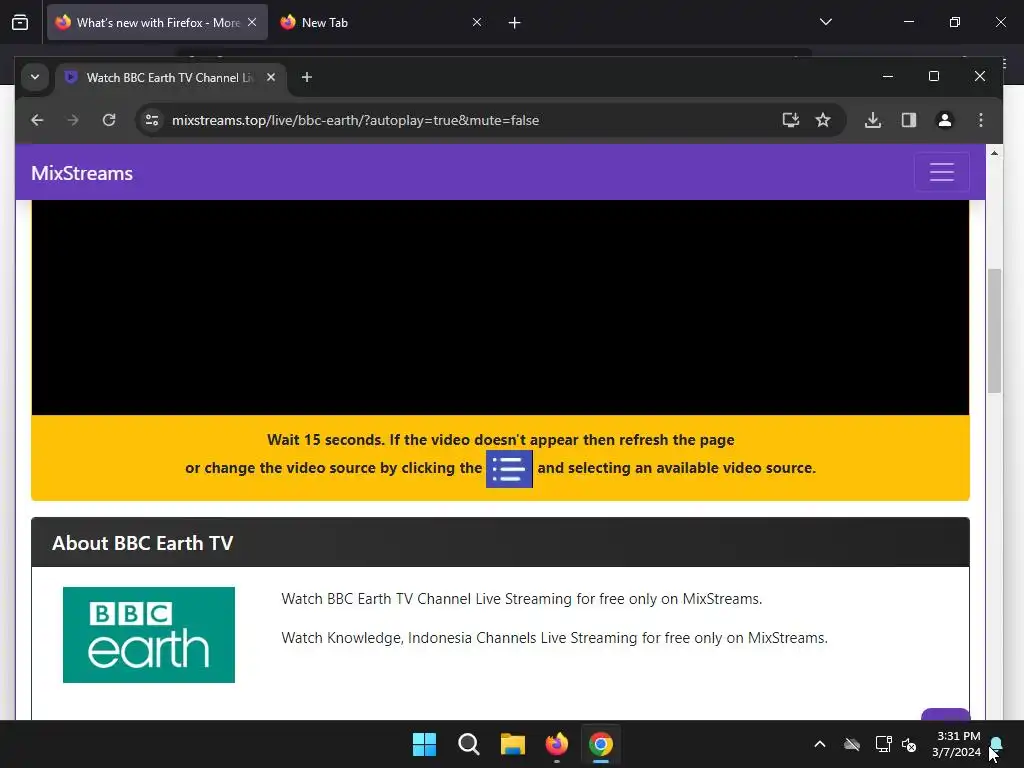Screen dimensions: 1024x768
Task: Click the Chrome address bar URL
Action: [355, 120]
